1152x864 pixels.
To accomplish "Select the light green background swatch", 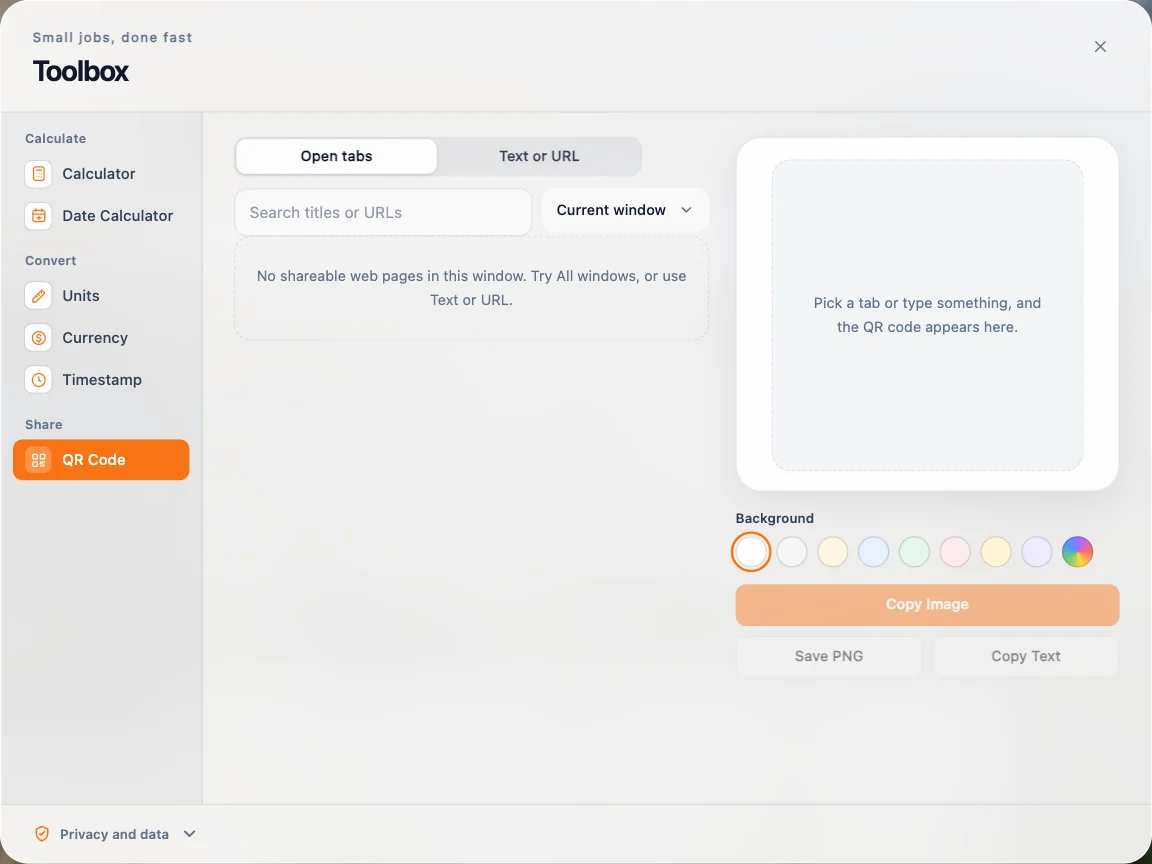I will [914, 552].
